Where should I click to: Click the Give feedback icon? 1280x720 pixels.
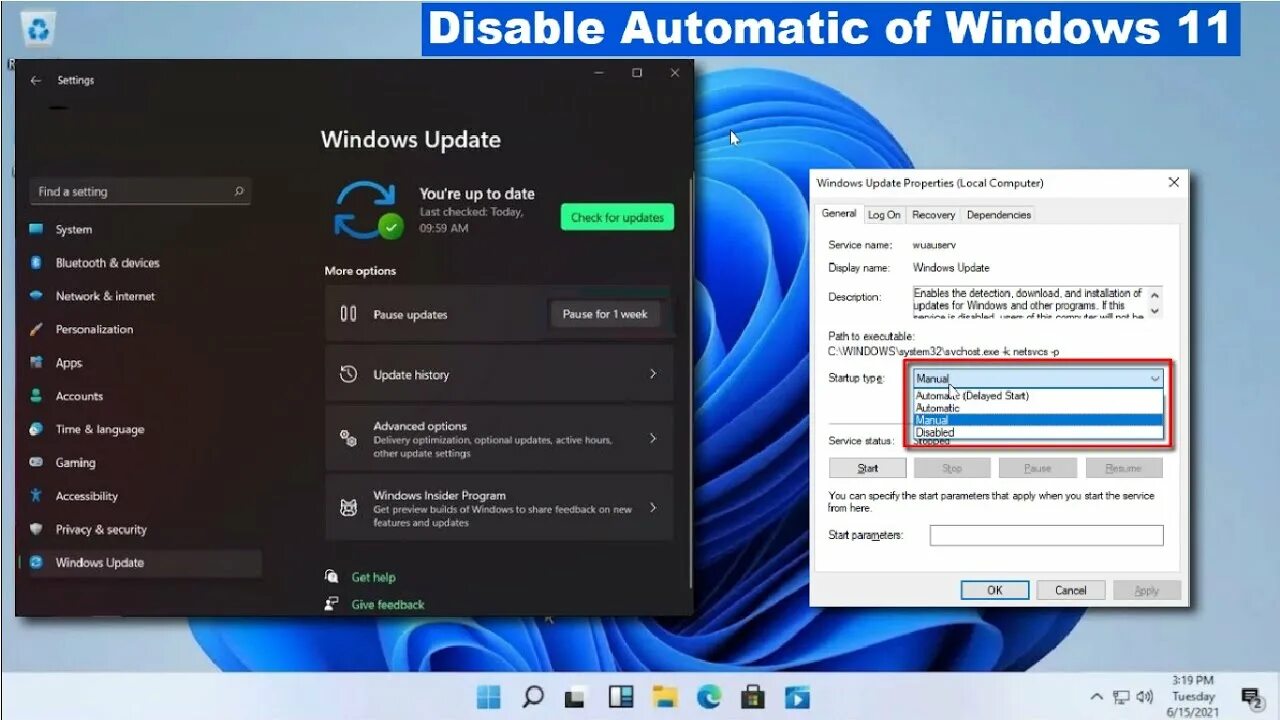pyautogui.click(x=332, y=604)
